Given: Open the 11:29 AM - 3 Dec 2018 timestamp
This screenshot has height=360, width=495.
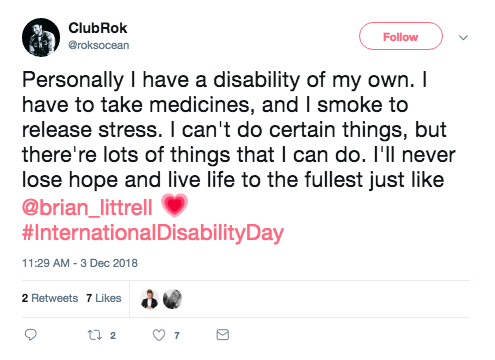Looking at the screenshot, I should point(80,263).
